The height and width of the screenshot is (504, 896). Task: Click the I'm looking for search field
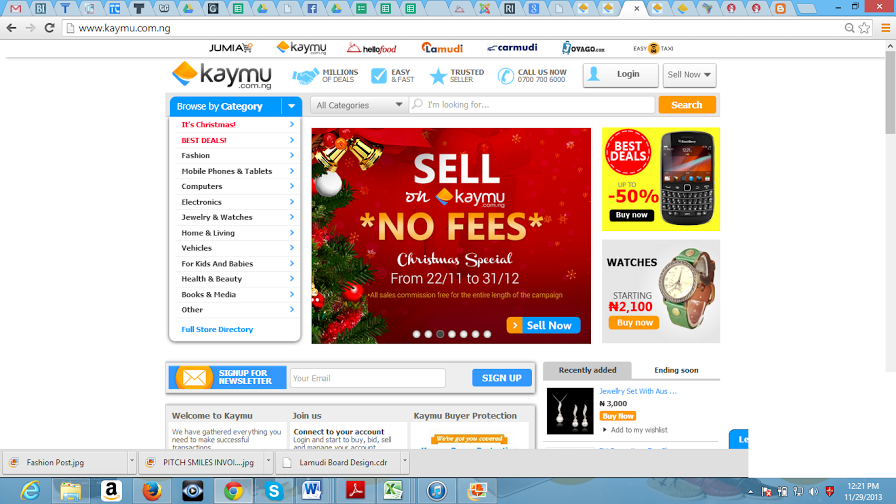coord(531,105)
